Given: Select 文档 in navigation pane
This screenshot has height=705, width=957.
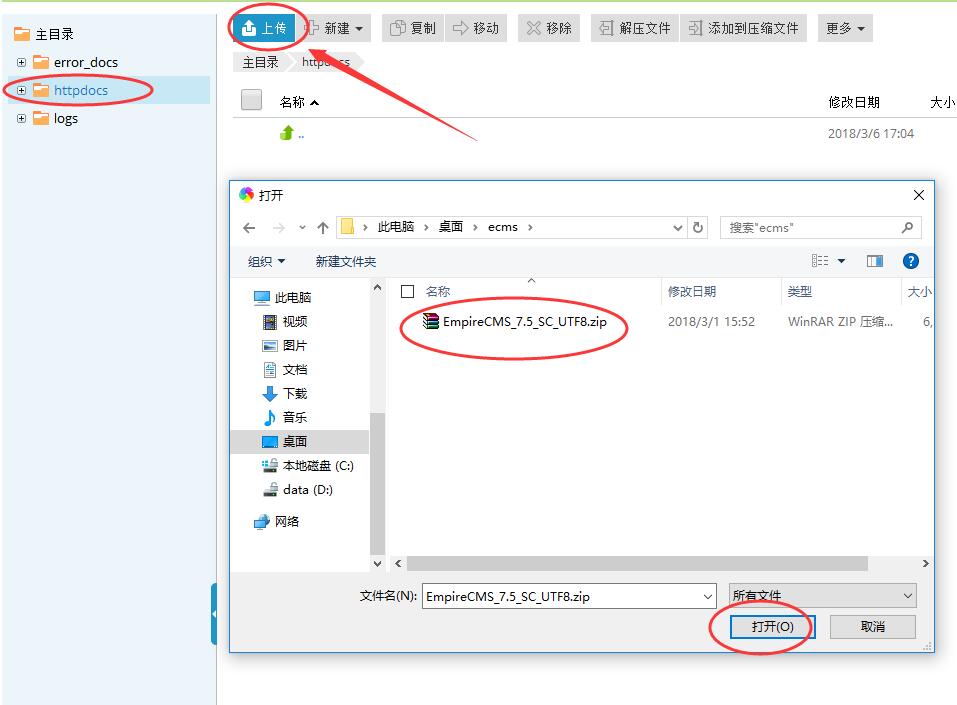Looking at the screenshot, I should pyautogui.click(x=285, y=369).
